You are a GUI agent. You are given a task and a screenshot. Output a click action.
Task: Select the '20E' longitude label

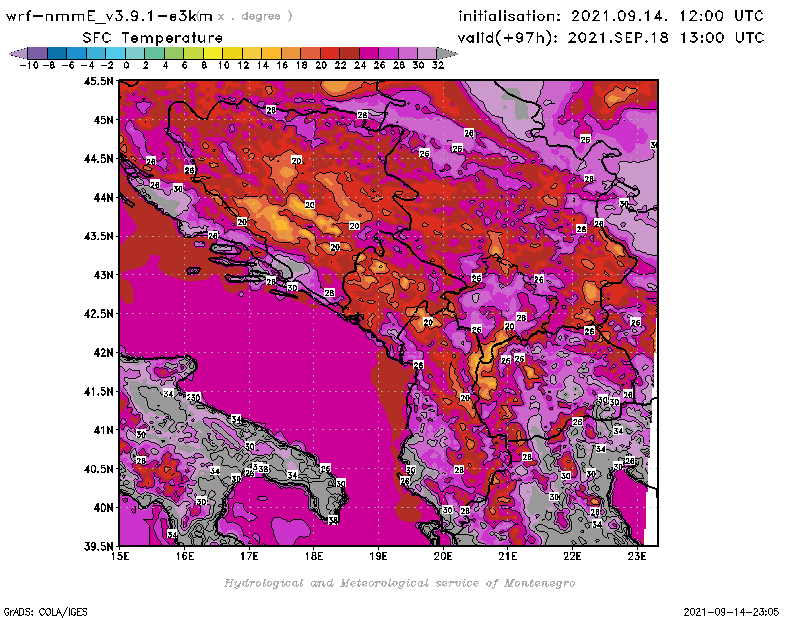443,556
